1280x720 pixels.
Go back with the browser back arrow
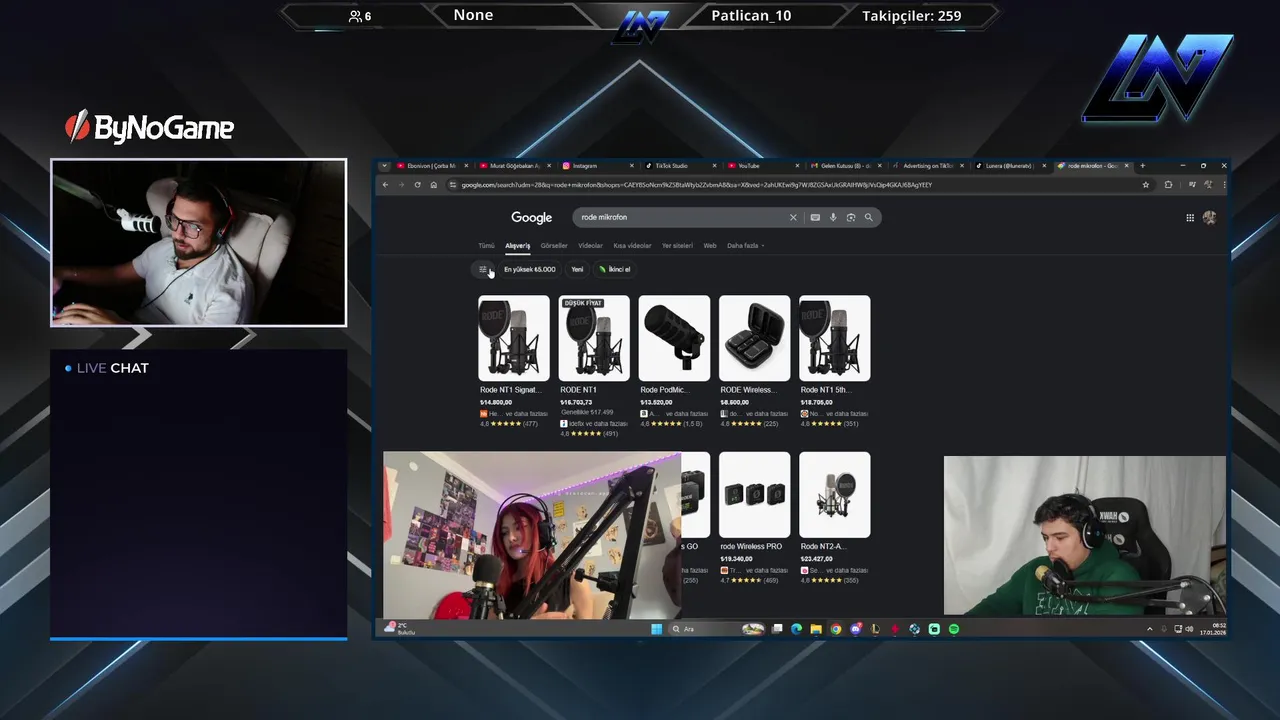(385, 185)
